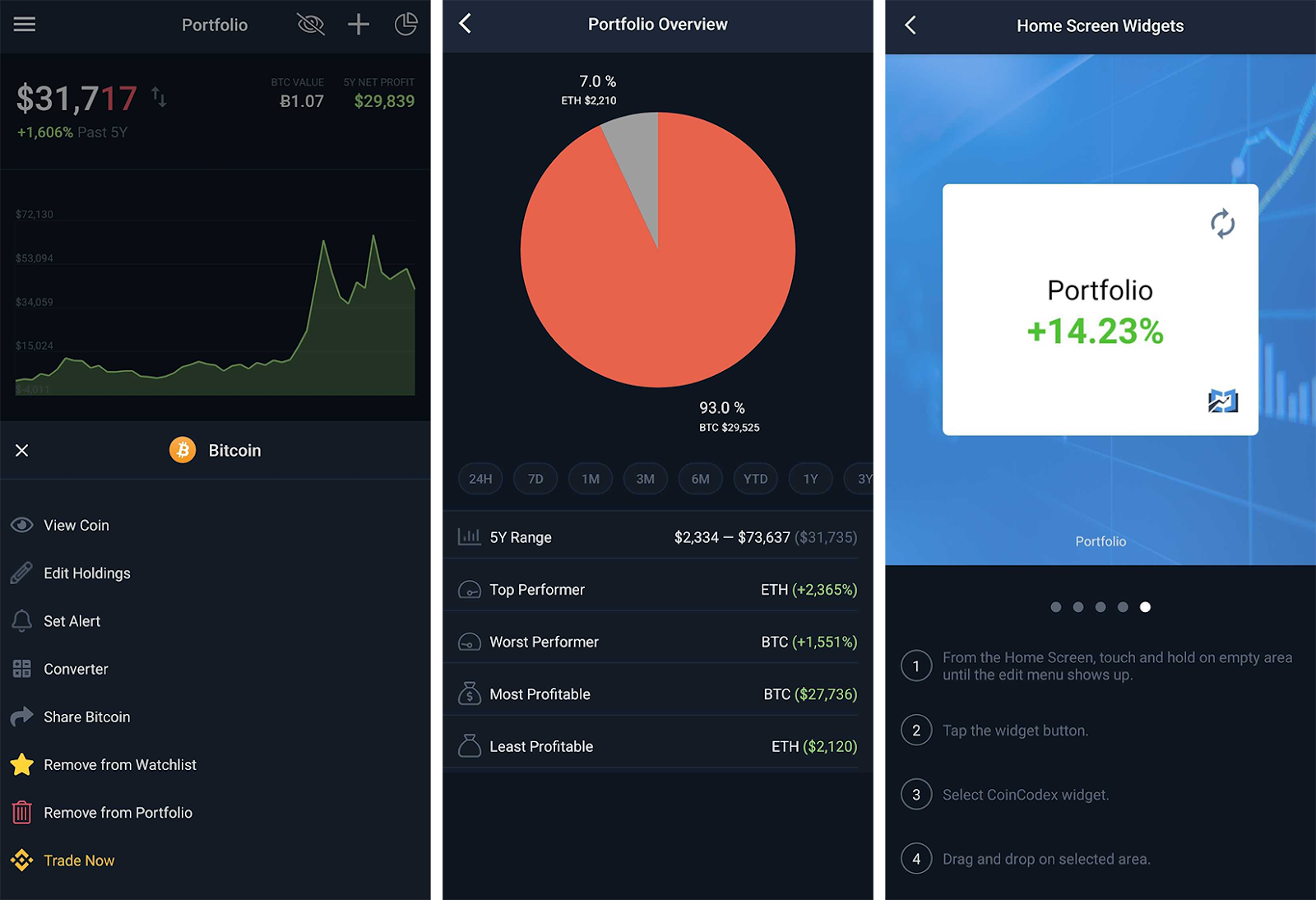Follow the Trade Now link

click(x=79, y=861)
